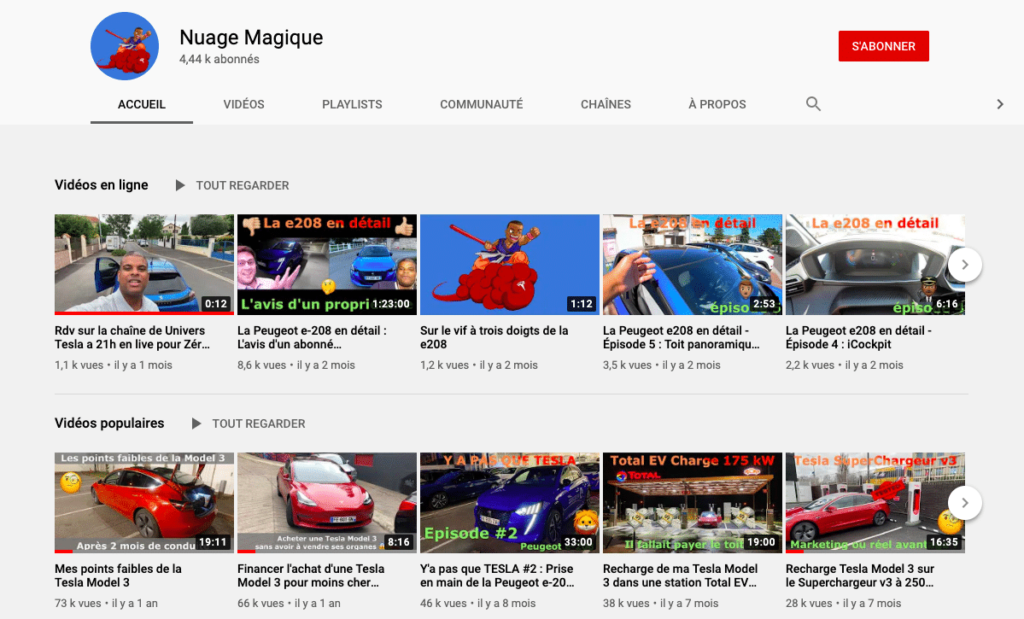Show next videos in Vidéos en ligne row

965,264
